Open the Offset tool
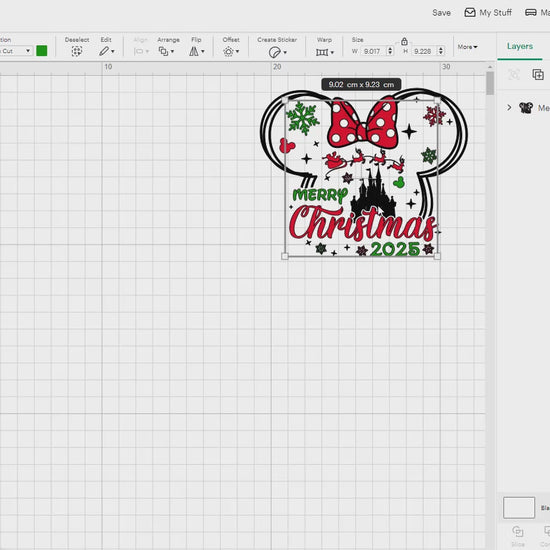The image size is (550, 550). (x=231, y=52)
